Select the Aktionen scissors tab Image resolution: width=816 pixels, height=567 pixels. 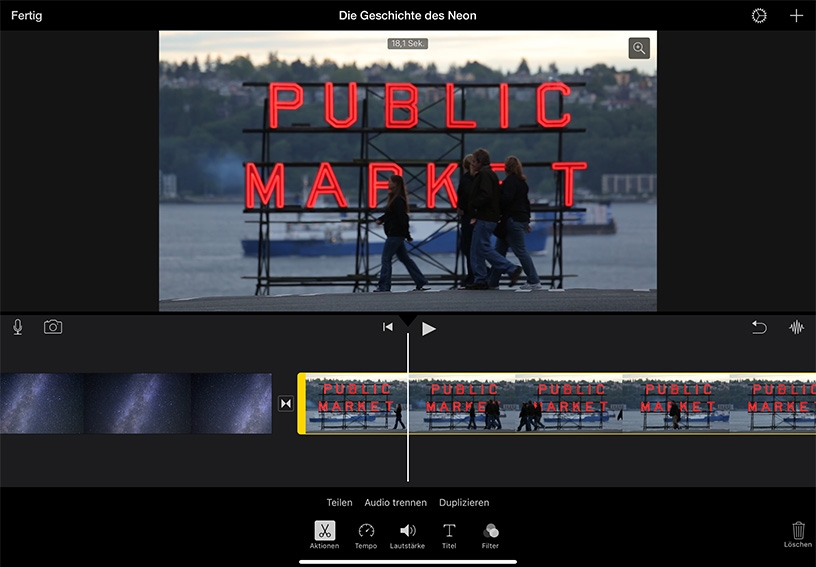[324, 535]
